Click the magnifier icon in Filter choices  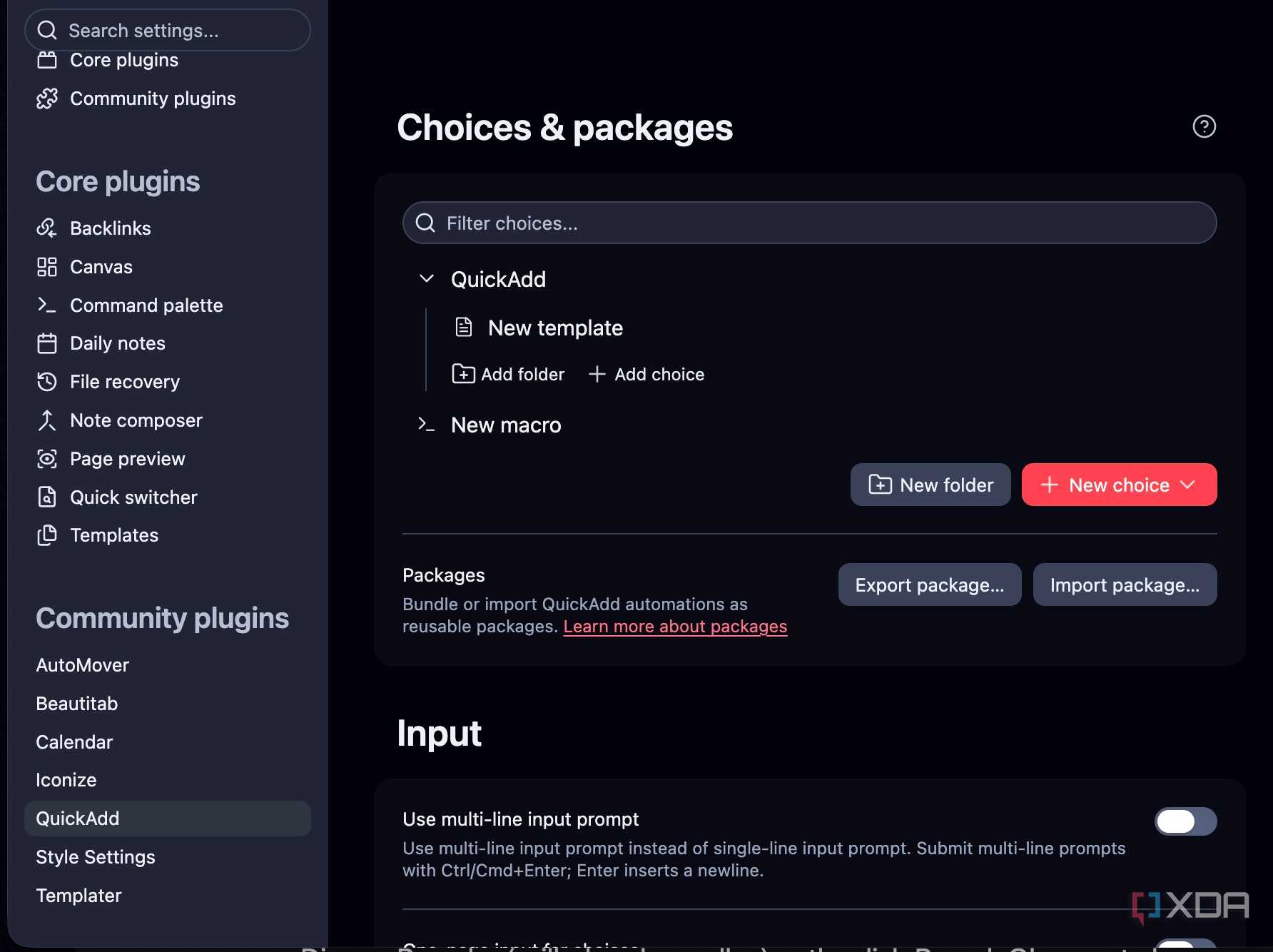click(425, 223)
